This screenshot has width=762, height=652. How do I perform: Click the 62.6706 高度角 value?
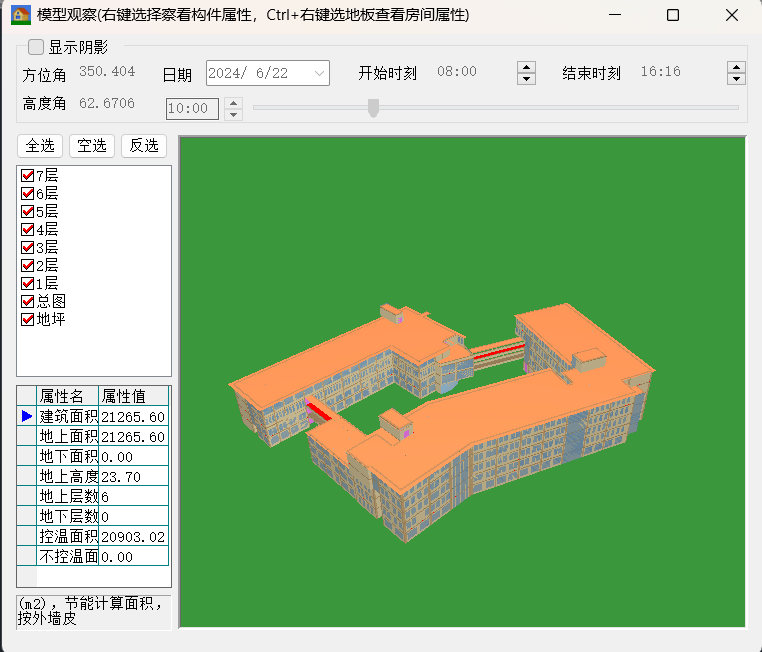coord(107,103)
